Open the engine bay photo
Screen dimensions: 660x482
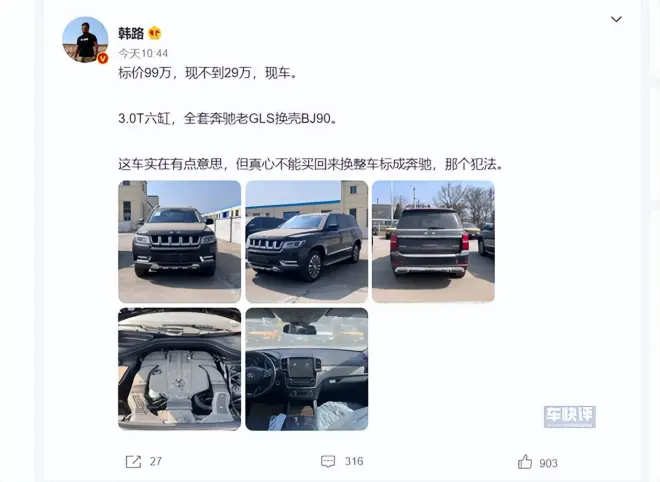click(180, 369)
